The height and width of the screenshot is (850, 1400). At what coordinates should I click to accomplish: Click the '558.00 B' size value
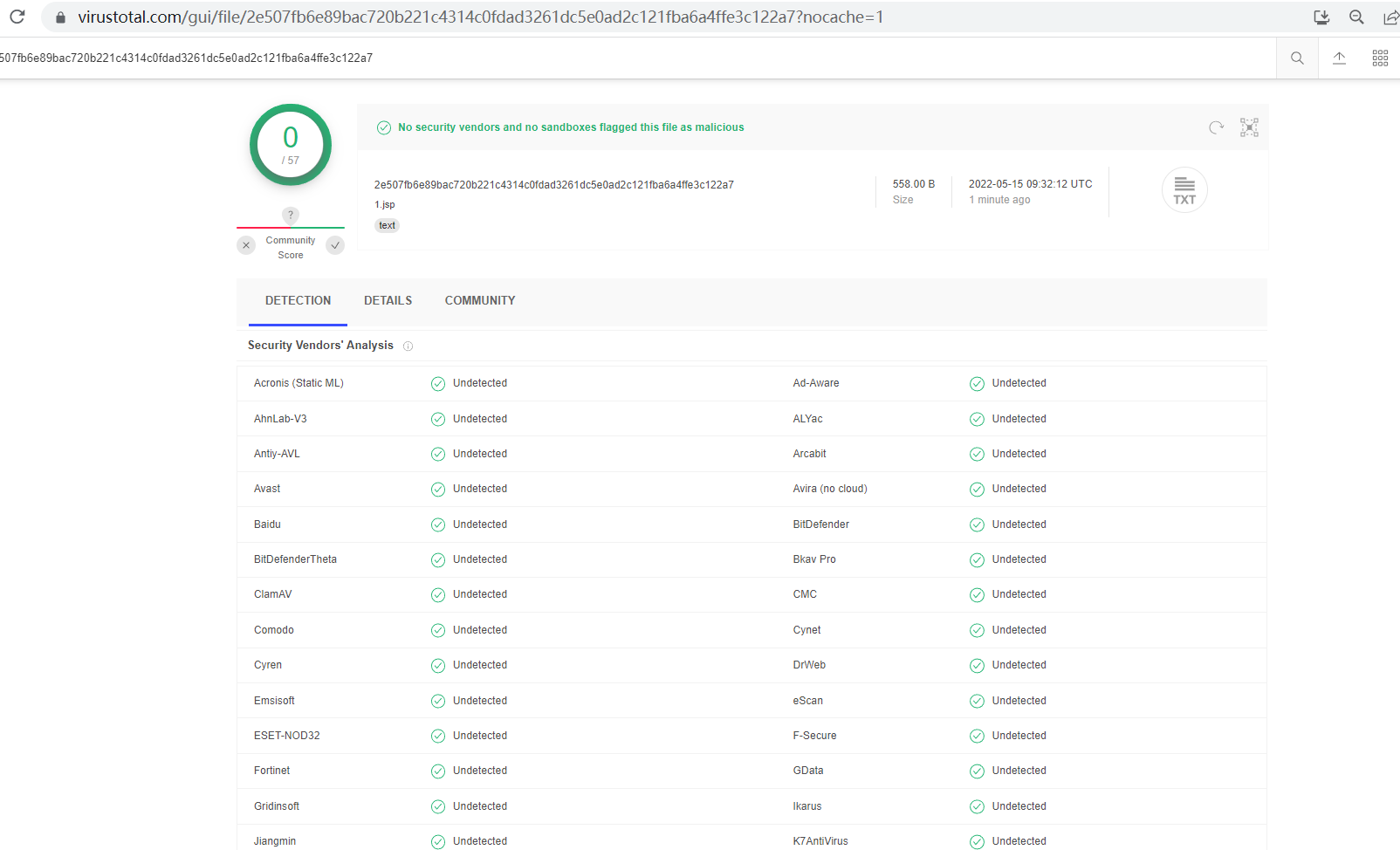pos(914,184)
